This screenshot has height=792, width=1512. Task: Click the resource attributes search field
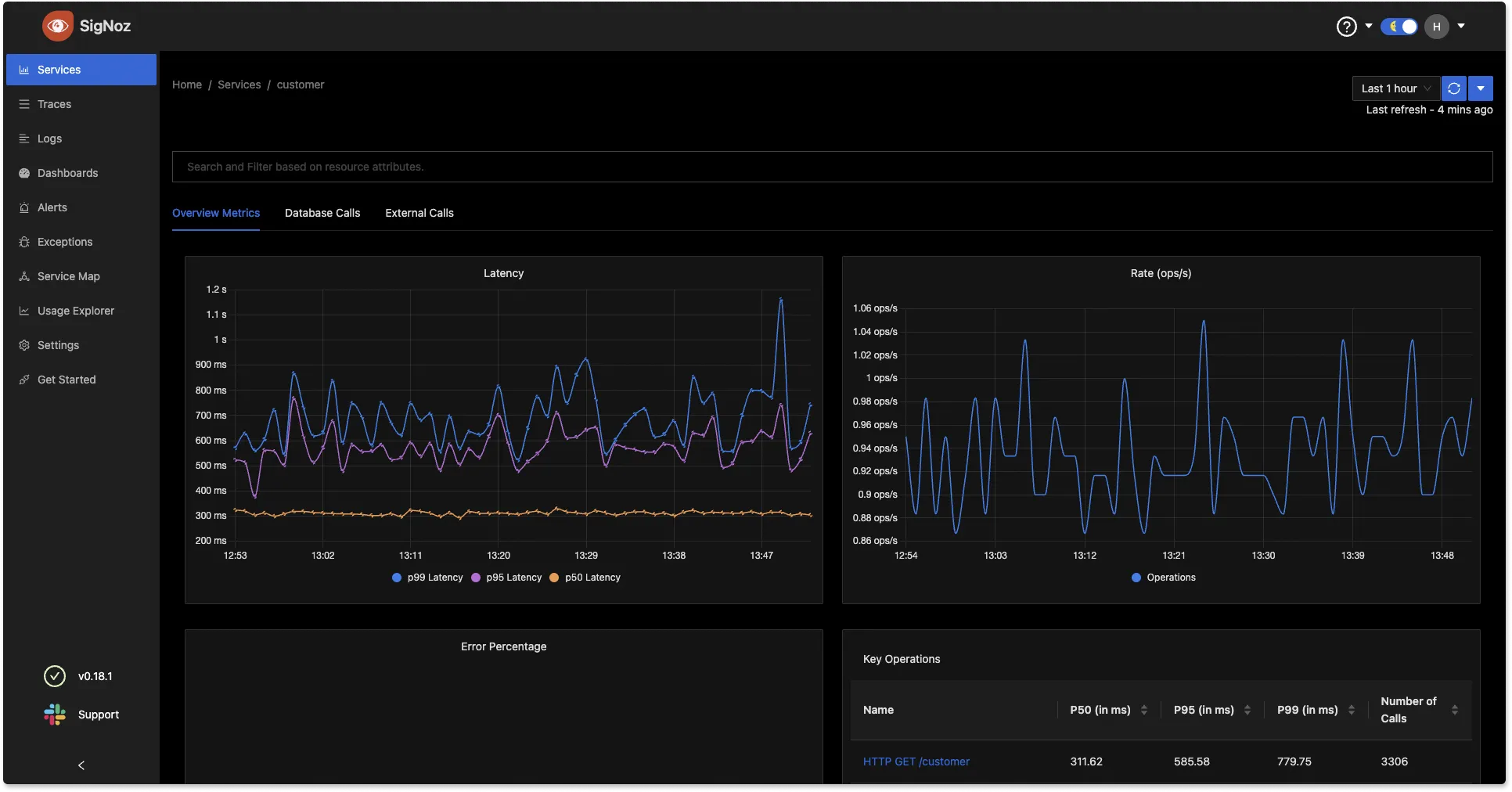click(832, 167)
